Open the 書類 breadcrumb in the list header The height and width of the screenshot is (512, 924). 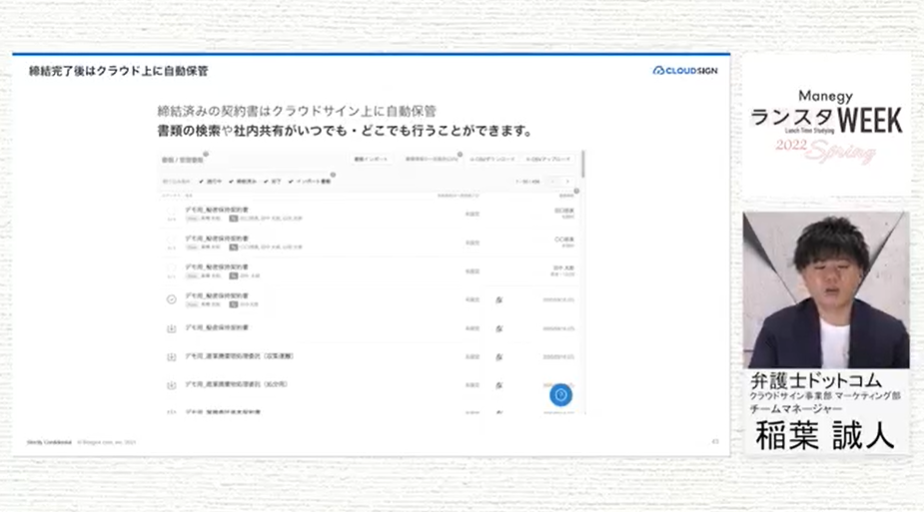(168, 159)
